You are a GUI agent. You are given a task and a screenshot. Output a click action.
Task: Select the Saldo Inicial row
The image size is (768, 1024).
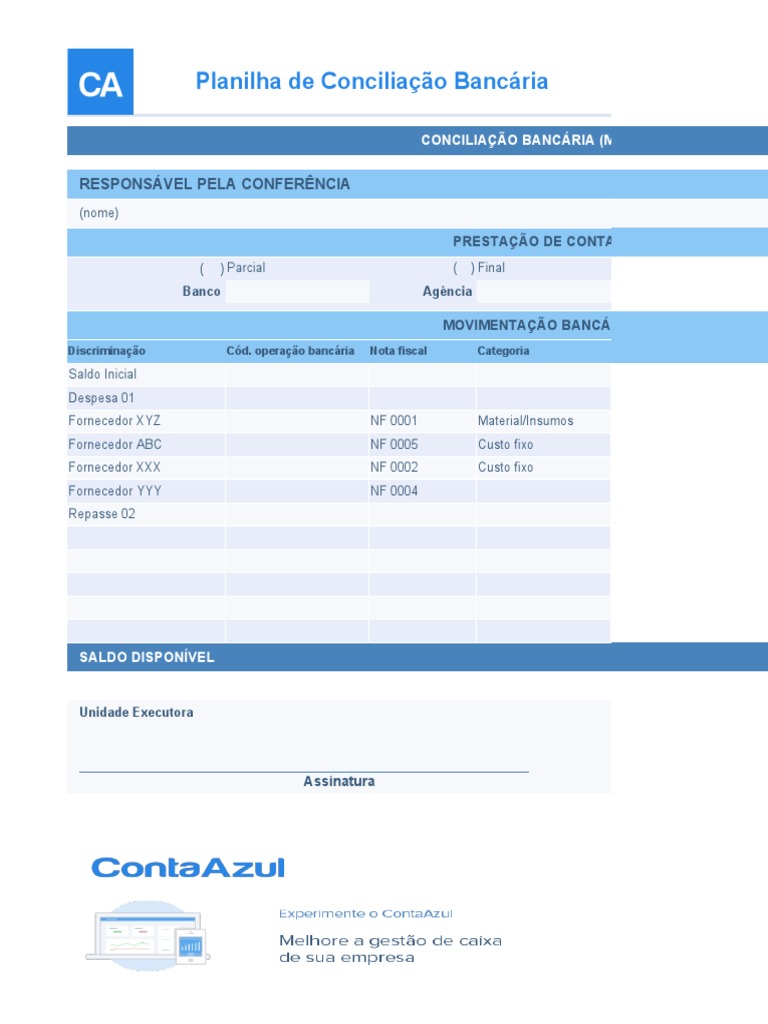338,374
